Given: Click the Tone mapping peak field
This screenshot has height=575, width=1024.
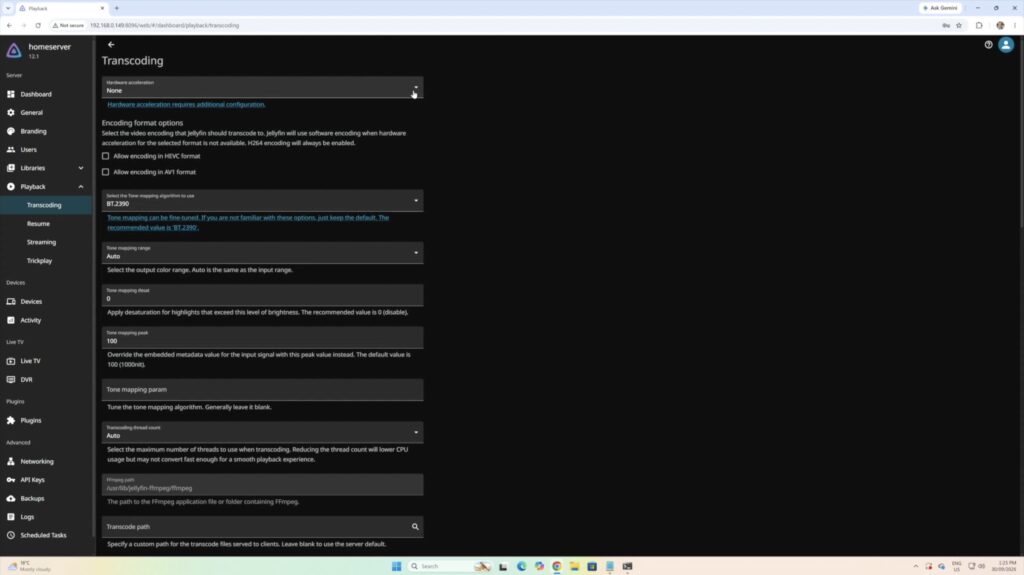Looking at the screenshot, I should (263, 338).
